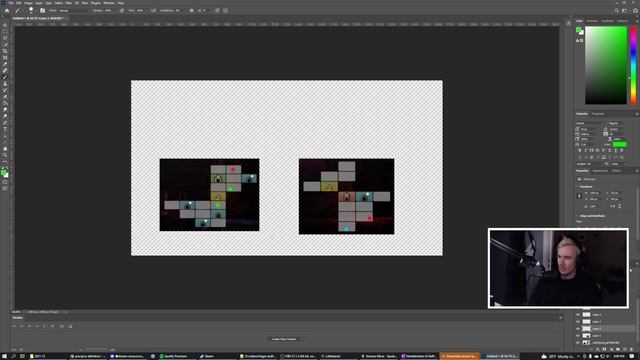Click the green color picker field
This screenshot has width=640, height=360.
coord(606,65)
